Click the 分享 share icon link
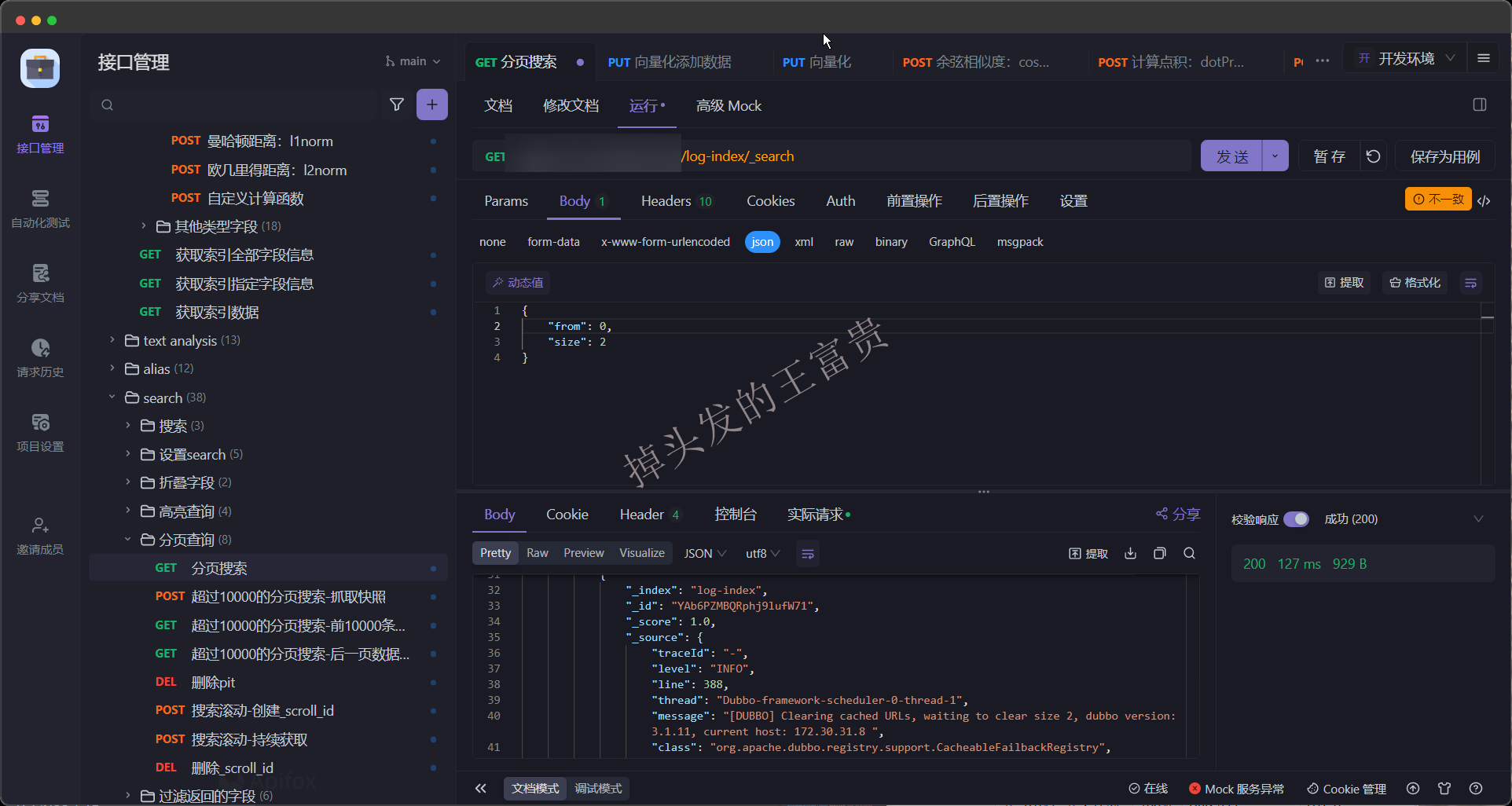The height and width of the screenshot is (806, 1512). click(x=1177, y=514)
